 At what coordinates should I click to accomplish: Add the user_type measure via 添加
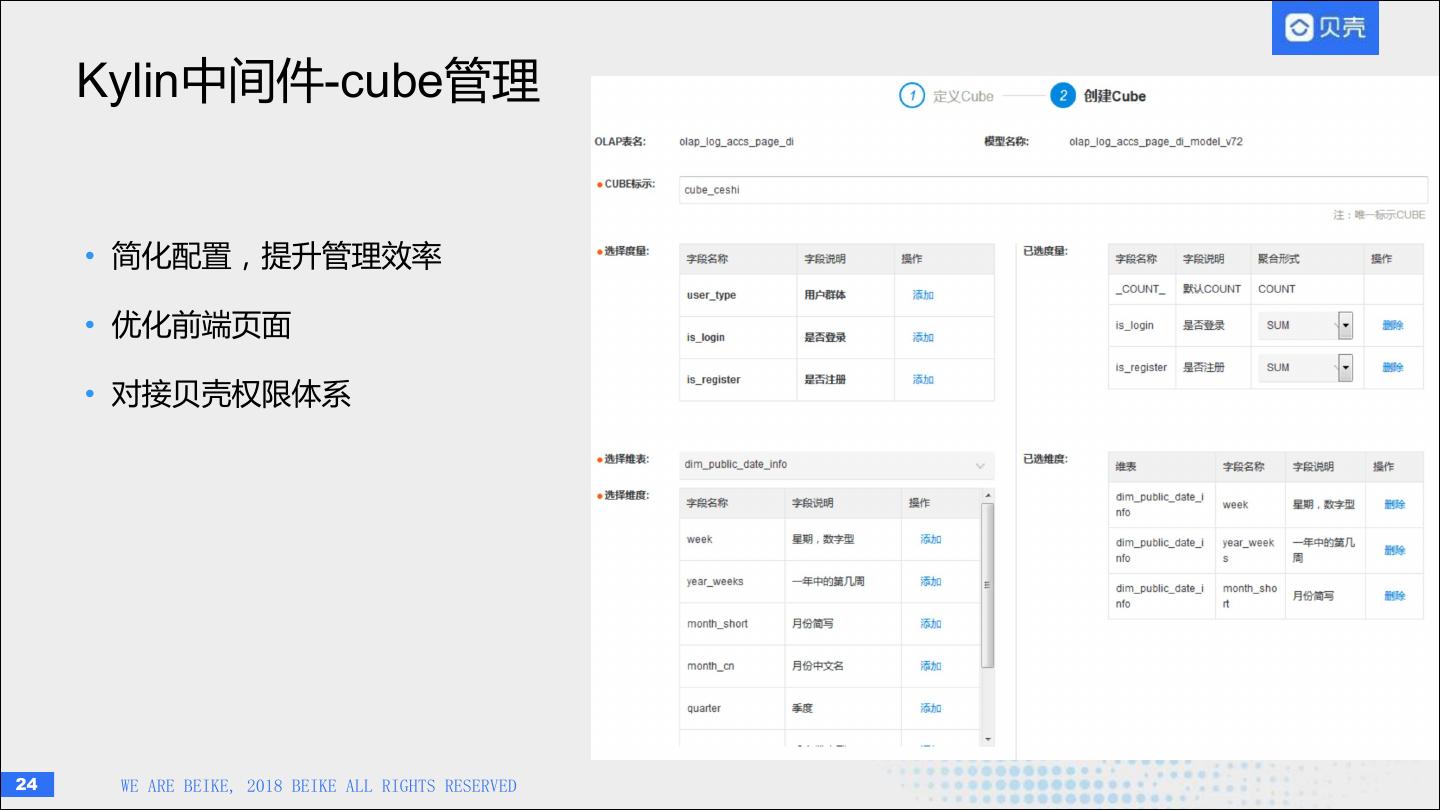click(923, 295)
